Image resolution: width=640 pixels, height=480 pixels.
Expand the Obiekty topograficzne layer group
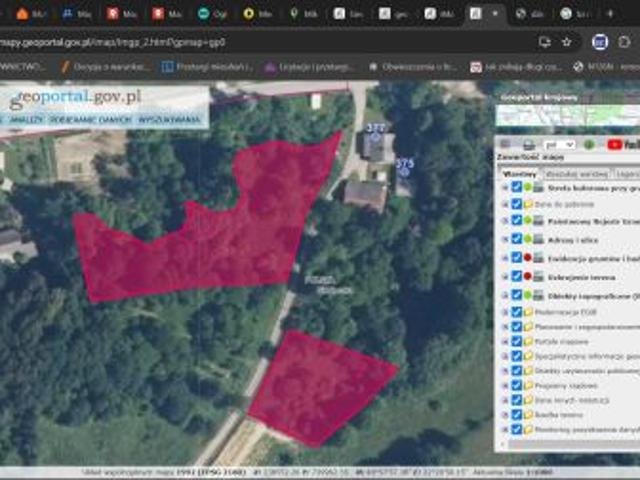[x=504, y=295]
